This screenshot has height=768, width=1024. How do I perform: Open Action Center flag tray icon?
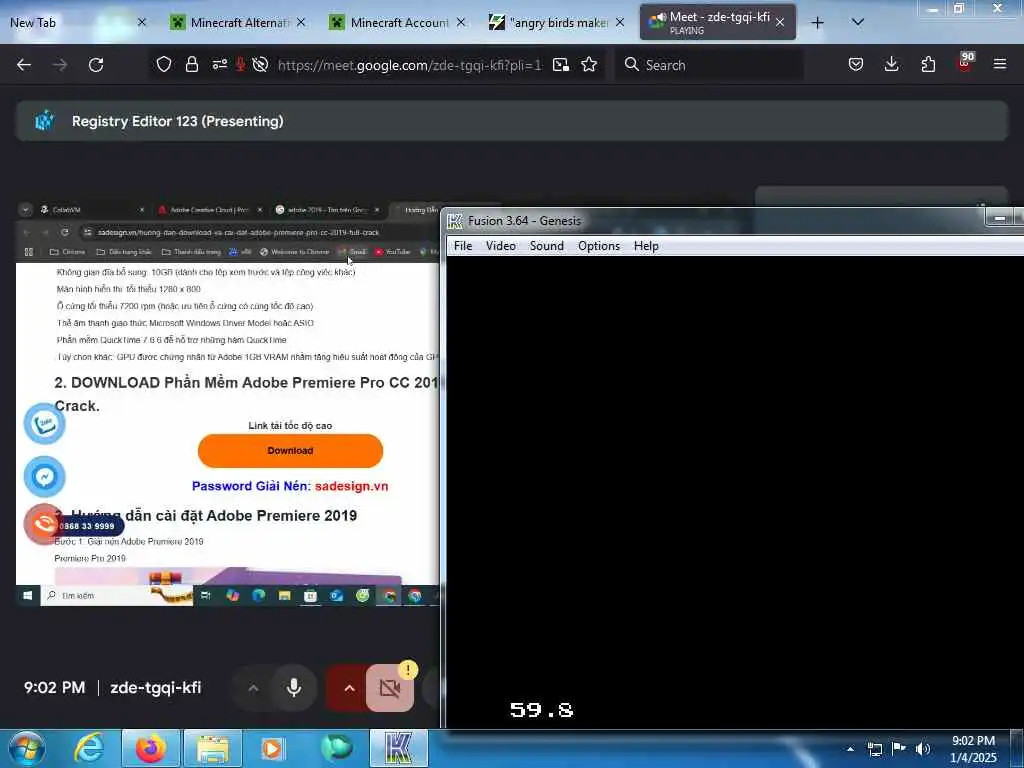[899, 749]
